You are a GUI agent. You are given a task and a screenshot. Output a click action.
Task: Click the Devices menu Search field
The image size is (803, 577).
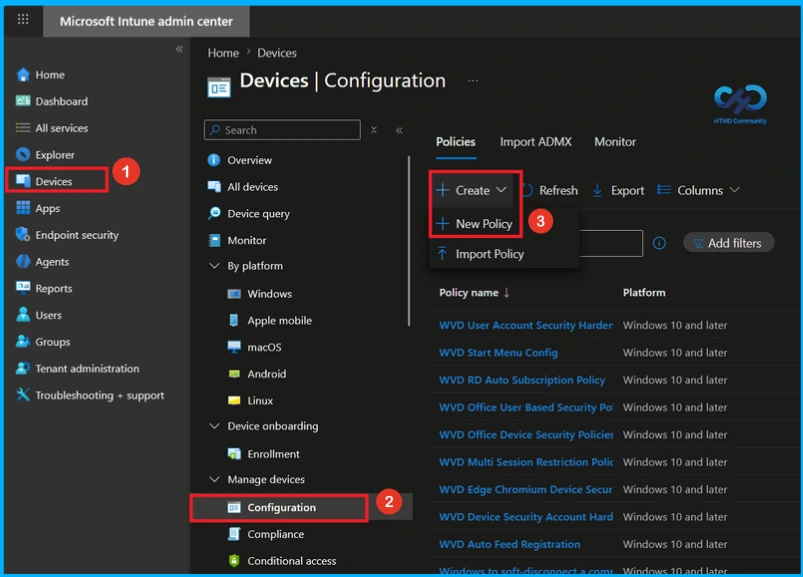pos(282,130)
